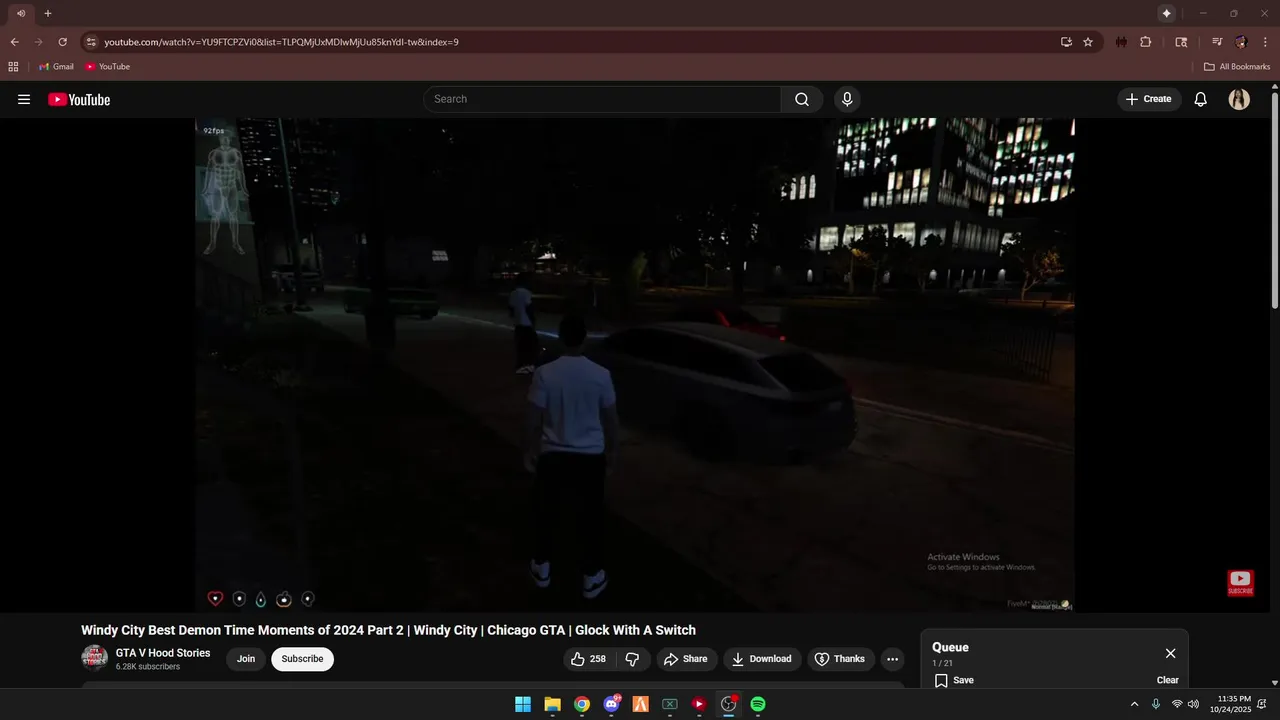The width and height of the screenshot is (1280, 720).
Task: Open Windows Start menu
Action: pos(523,704)
